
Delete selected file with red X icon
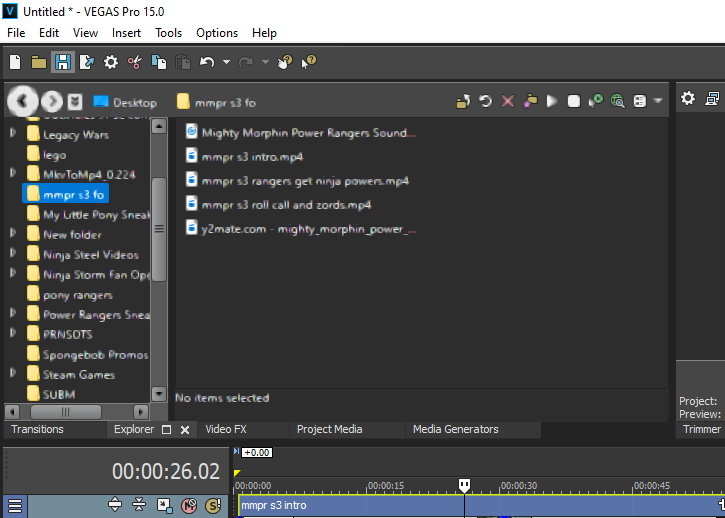pos(508,101)
